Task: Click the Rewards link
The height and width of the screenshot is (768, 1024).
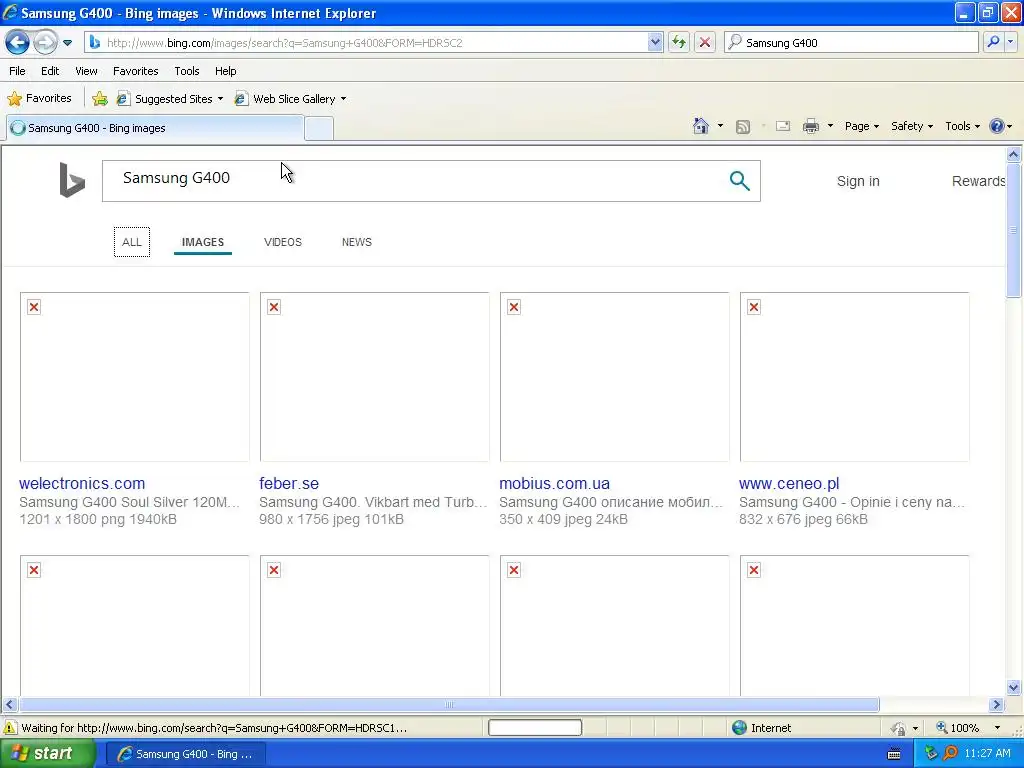Action: (x=978, y=181)
